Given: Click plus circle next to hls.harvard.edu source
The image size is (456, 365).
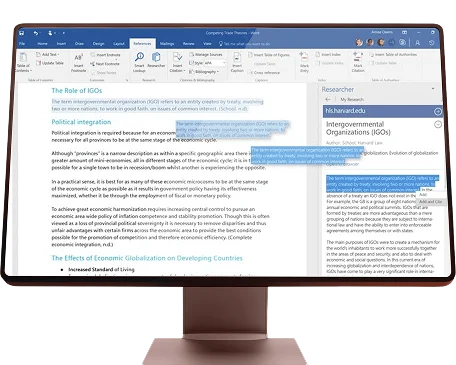Looking at the screenshot, I should tap(438, 112).
